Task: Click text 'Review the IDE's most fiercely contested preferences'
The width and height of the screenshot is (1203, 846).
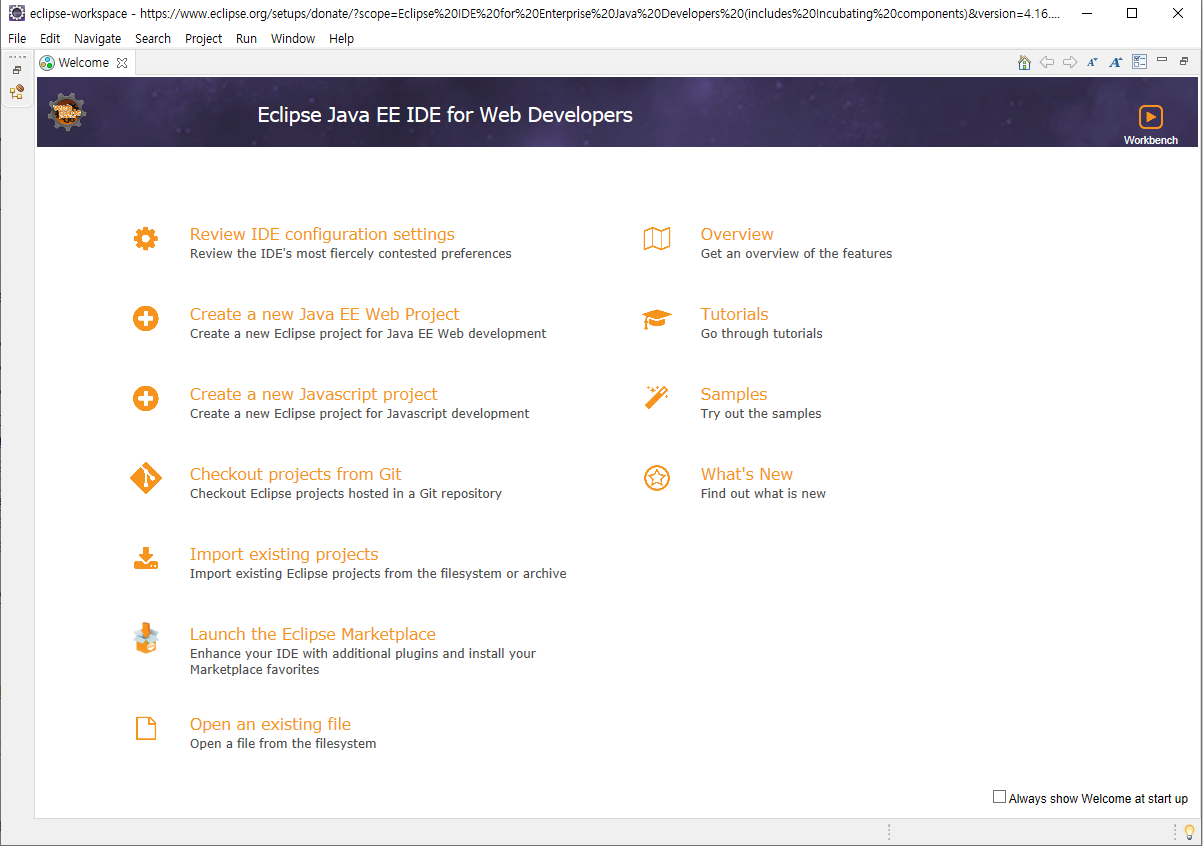Action: click(x=351, y=254)
